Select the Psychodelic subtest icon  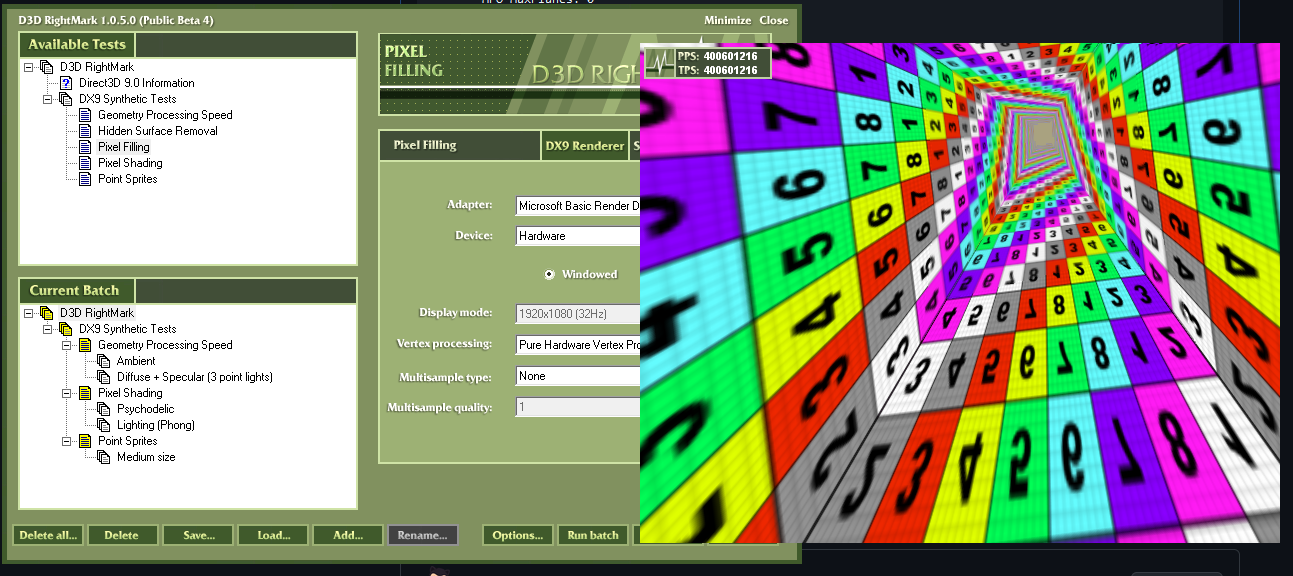[103, 408]
